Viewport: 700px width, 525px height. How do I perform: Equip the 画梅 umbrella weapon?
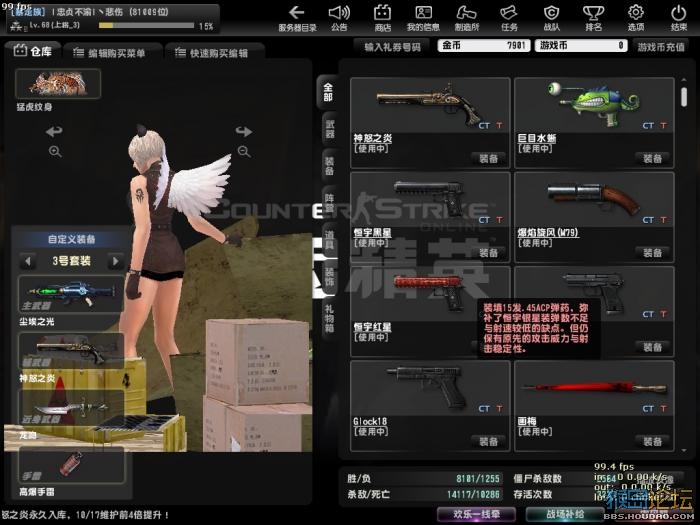(x=652, y=442)
